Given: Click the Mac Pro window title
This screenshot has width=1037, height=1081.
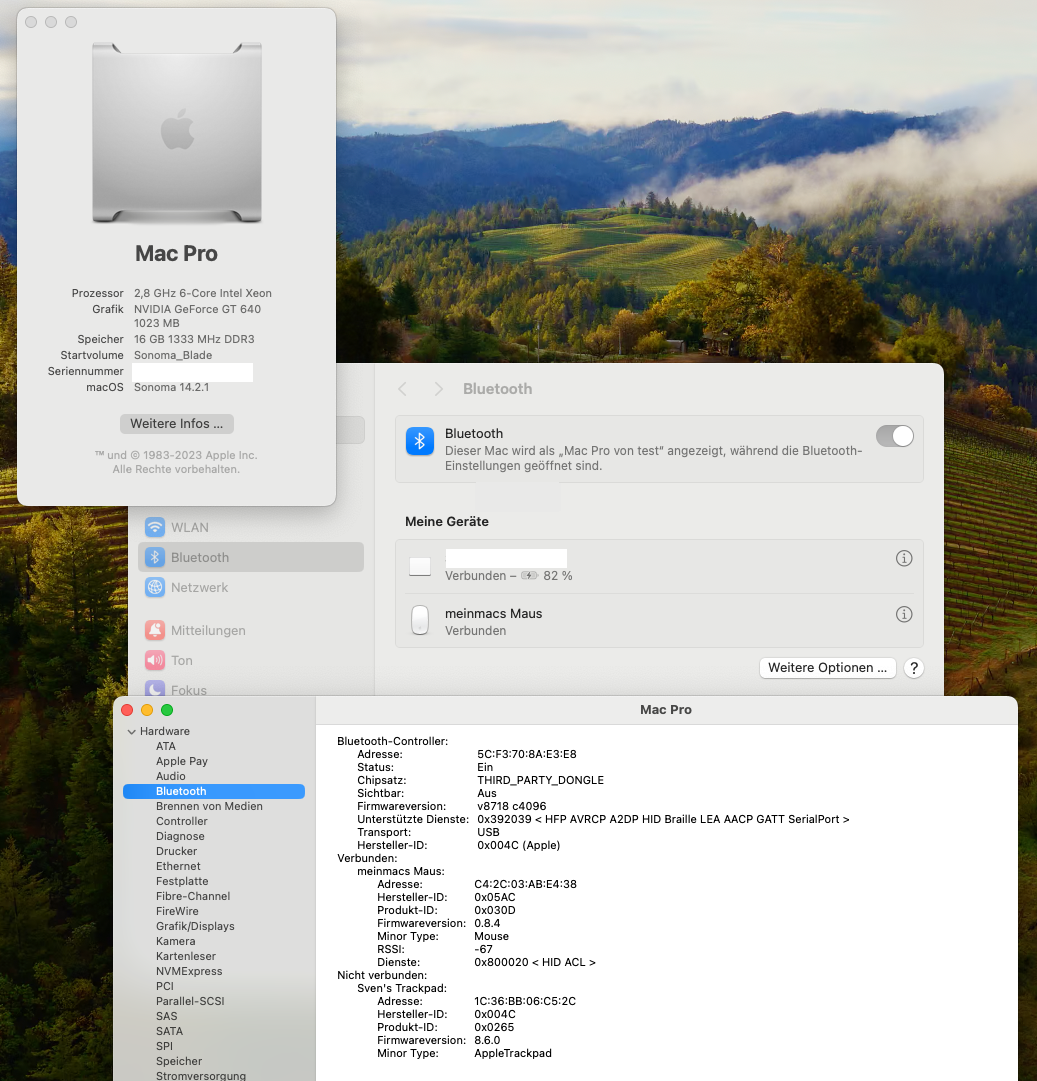Looking at the screenshot, I should point(666,710).
